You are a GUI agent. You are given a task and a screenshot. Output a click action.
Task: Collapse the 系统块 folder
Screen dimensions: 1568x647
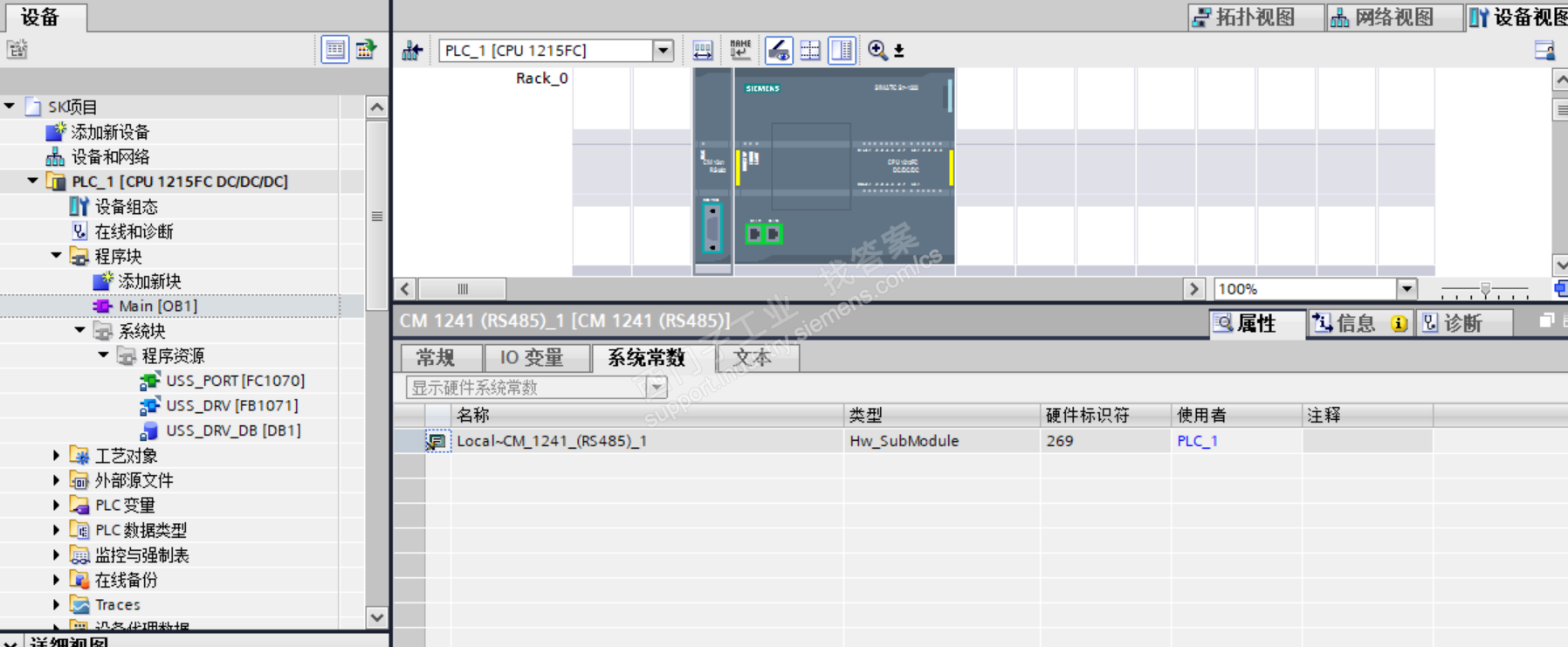80,331
